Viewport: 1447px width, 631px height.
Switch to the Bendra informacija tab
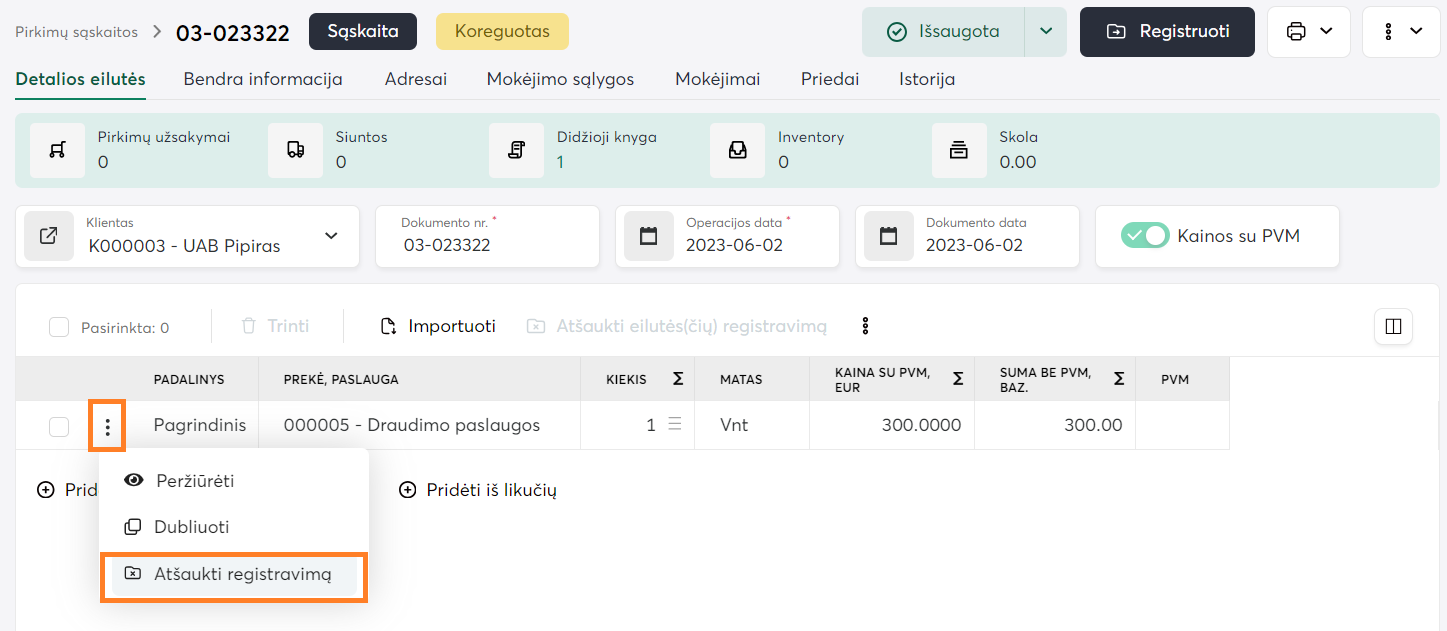263,79
